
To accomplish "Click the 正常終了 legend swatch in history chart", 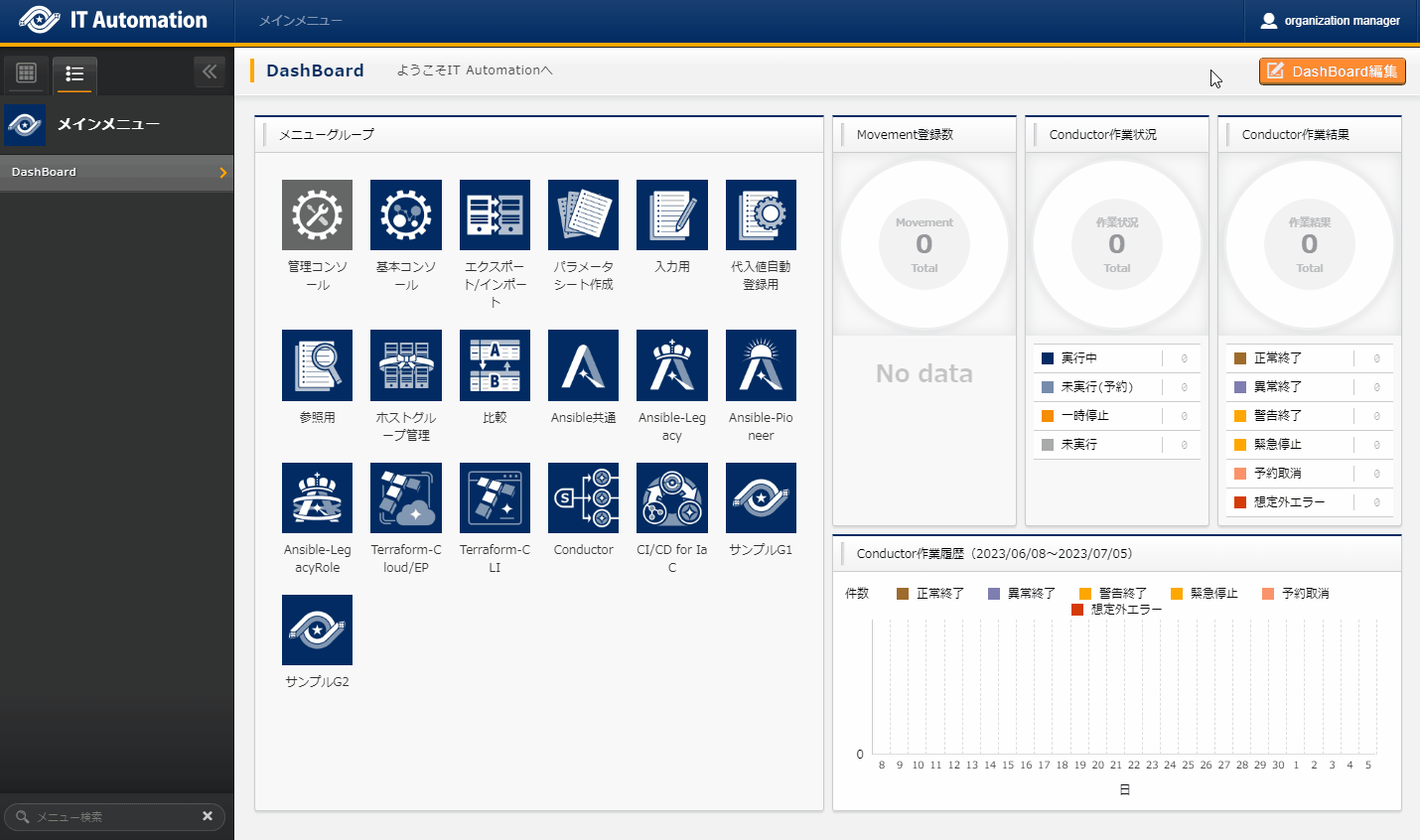I will (903, 594).
